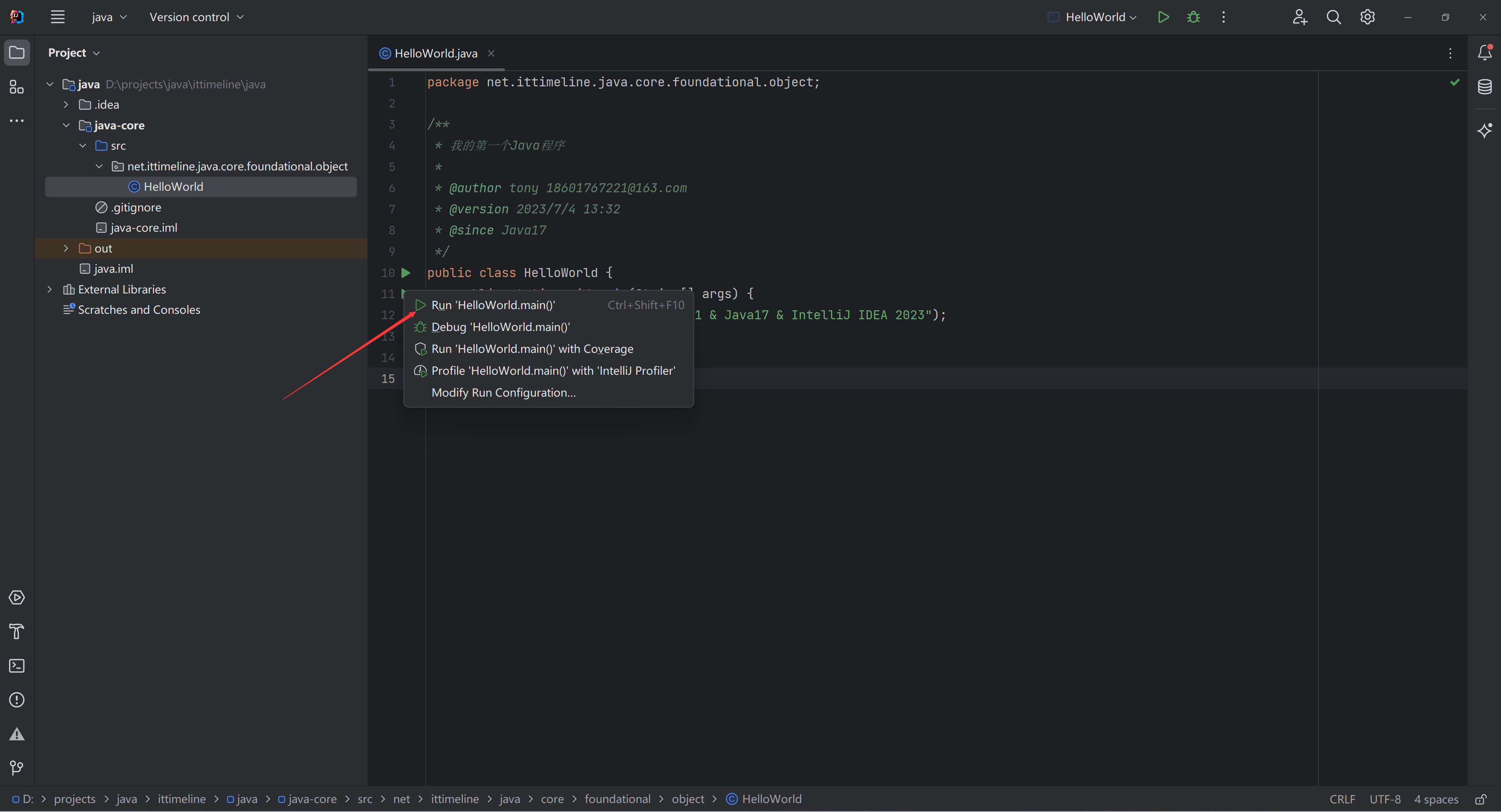Expand the out folder
This screenshot has width=1501, height=812.
(66, 248)
